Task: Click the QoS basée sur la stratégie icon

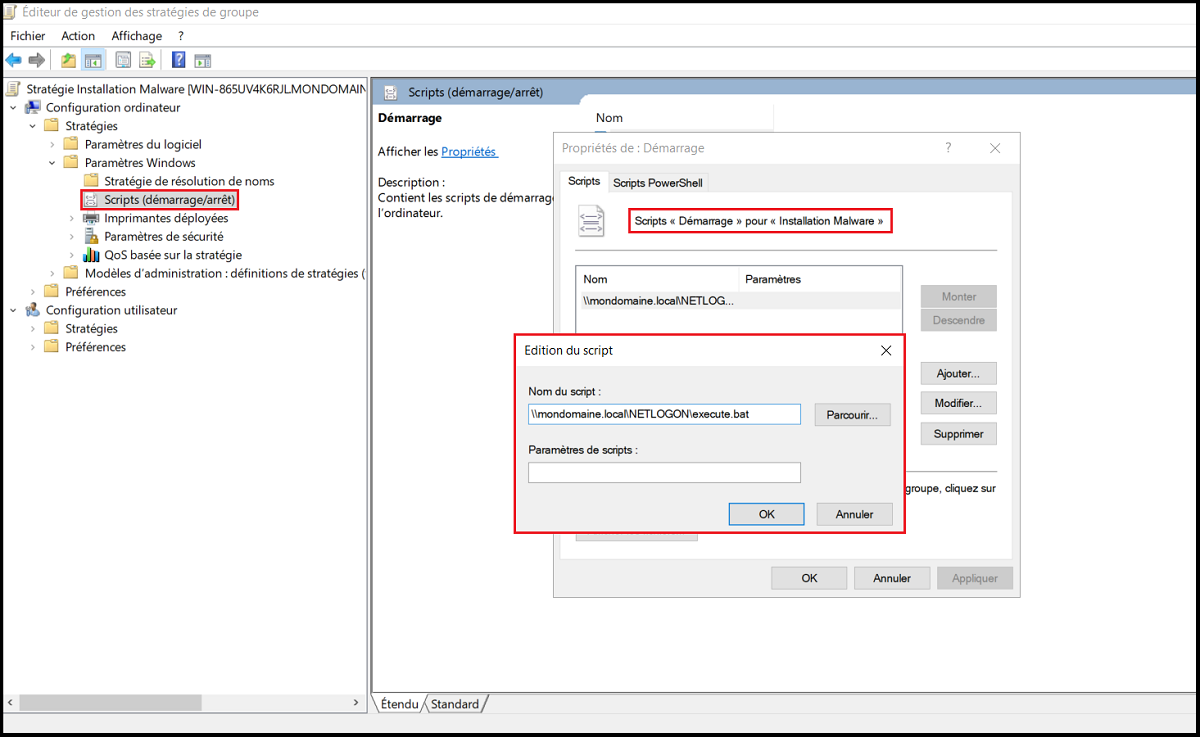Action: (x=92, y=255)
